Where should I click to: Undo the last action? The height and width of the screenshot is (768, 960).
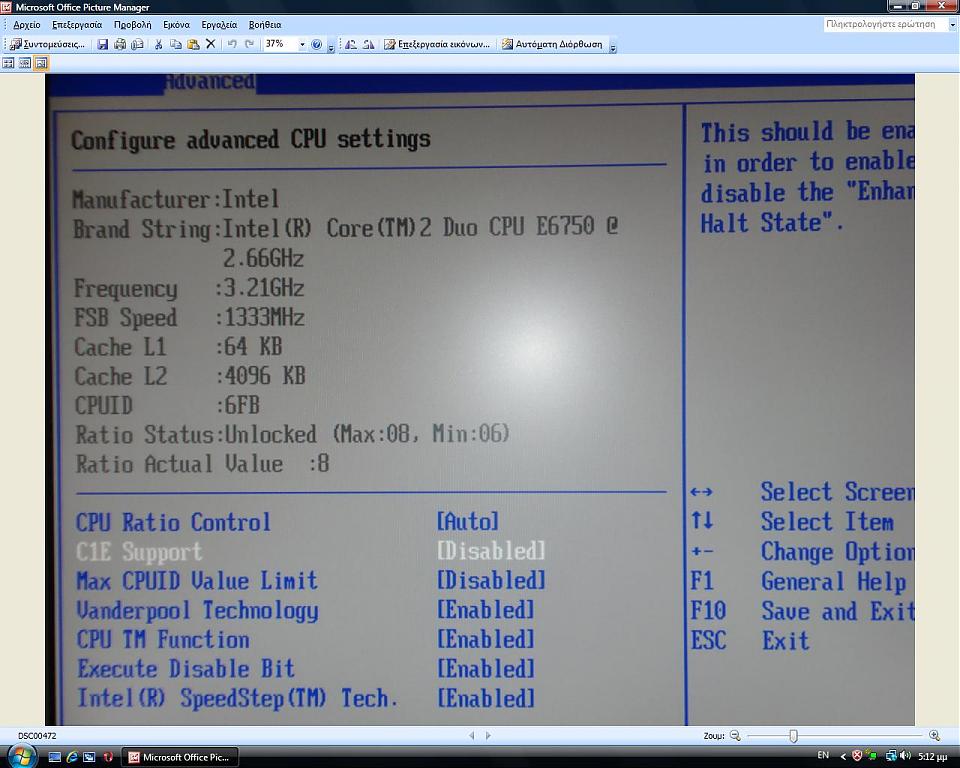click(232, 44)
